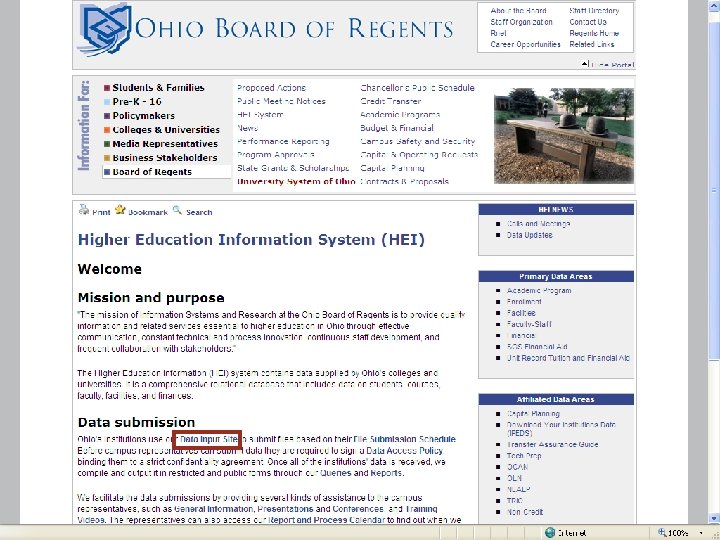Open Chancellor's Public Schedule link
The height and width of the screenshot is (540, 720).
click(x=417, y=88)
